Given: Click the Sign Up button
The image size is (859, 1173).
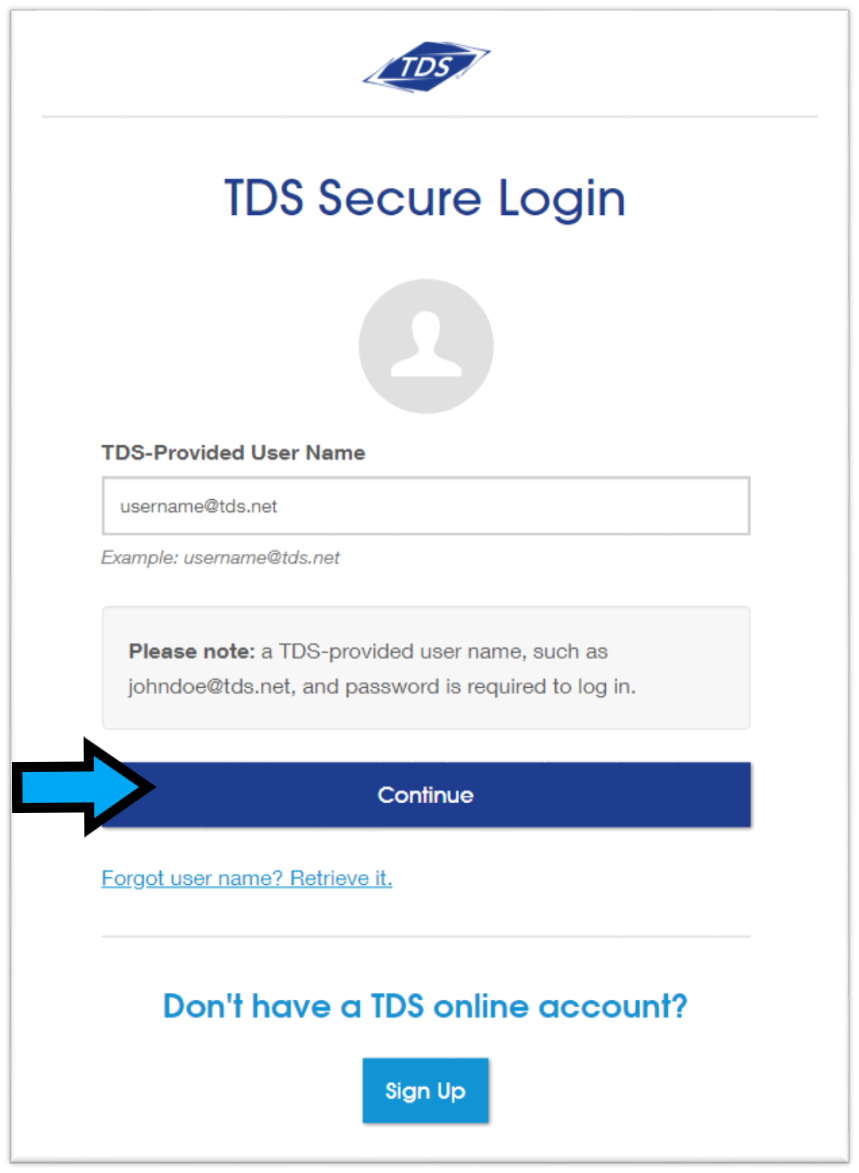Looking at the screenshot, I should [x=426, y=1091].
